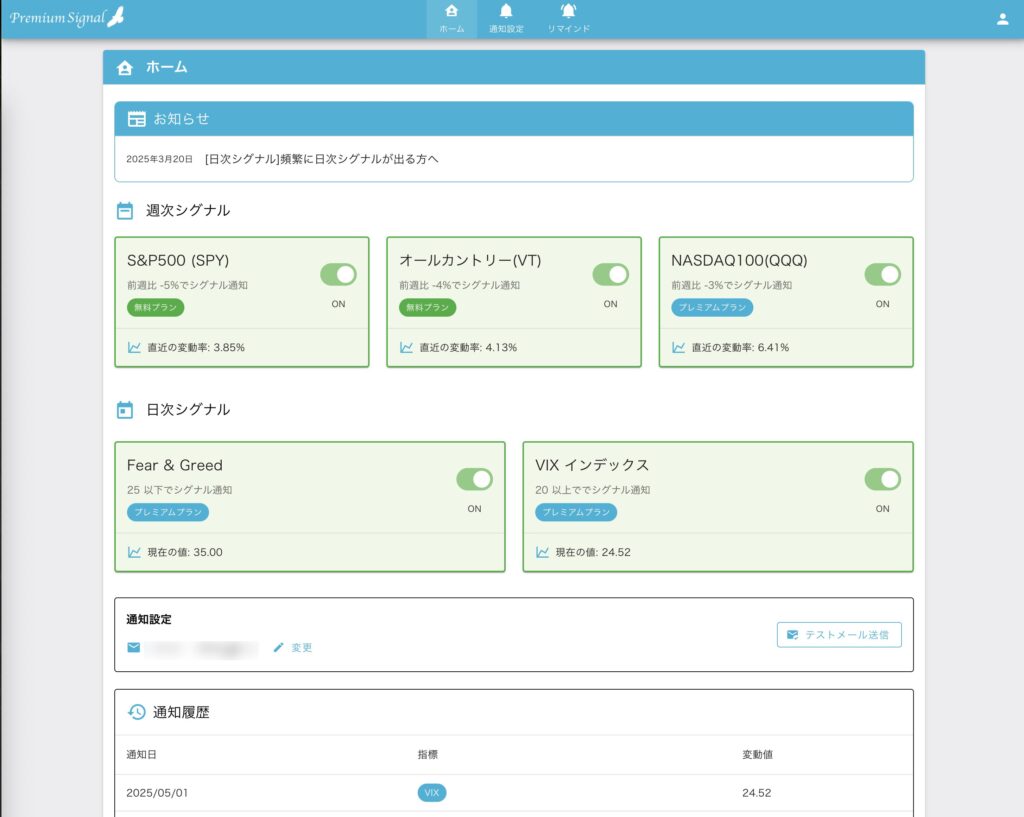Open the 通知設定 bell tab
Screen dimensions: 1024x817
click(506, 19)
